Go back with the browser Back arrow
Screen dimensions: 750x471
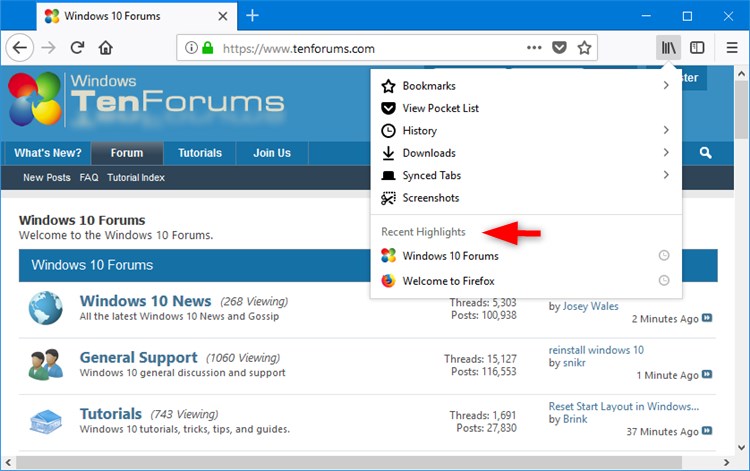[x=20, y=48]
